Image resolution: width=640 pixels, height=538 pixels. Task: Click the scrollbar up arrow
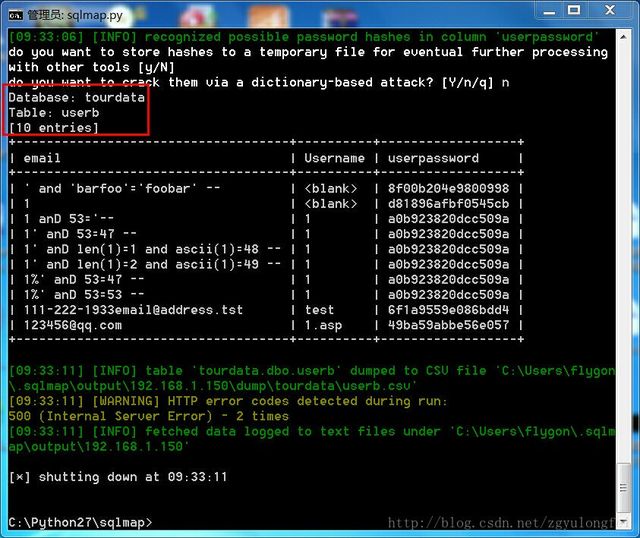pyautogui.click(x=623, y=37)
